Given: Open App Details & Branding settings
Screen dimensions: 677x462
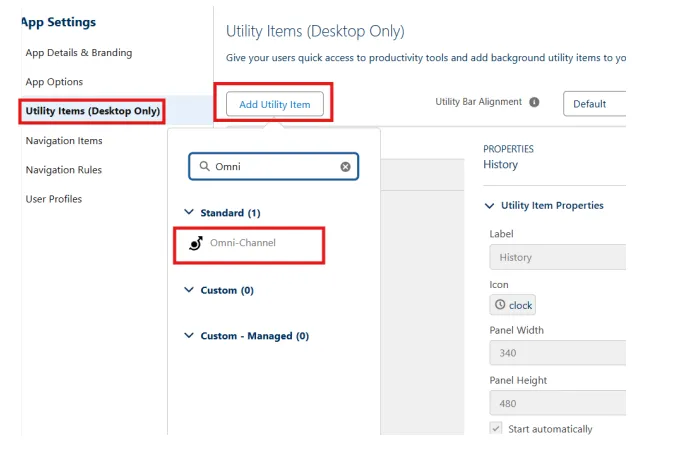Looking at the screenshot, I should click(78, 53).
